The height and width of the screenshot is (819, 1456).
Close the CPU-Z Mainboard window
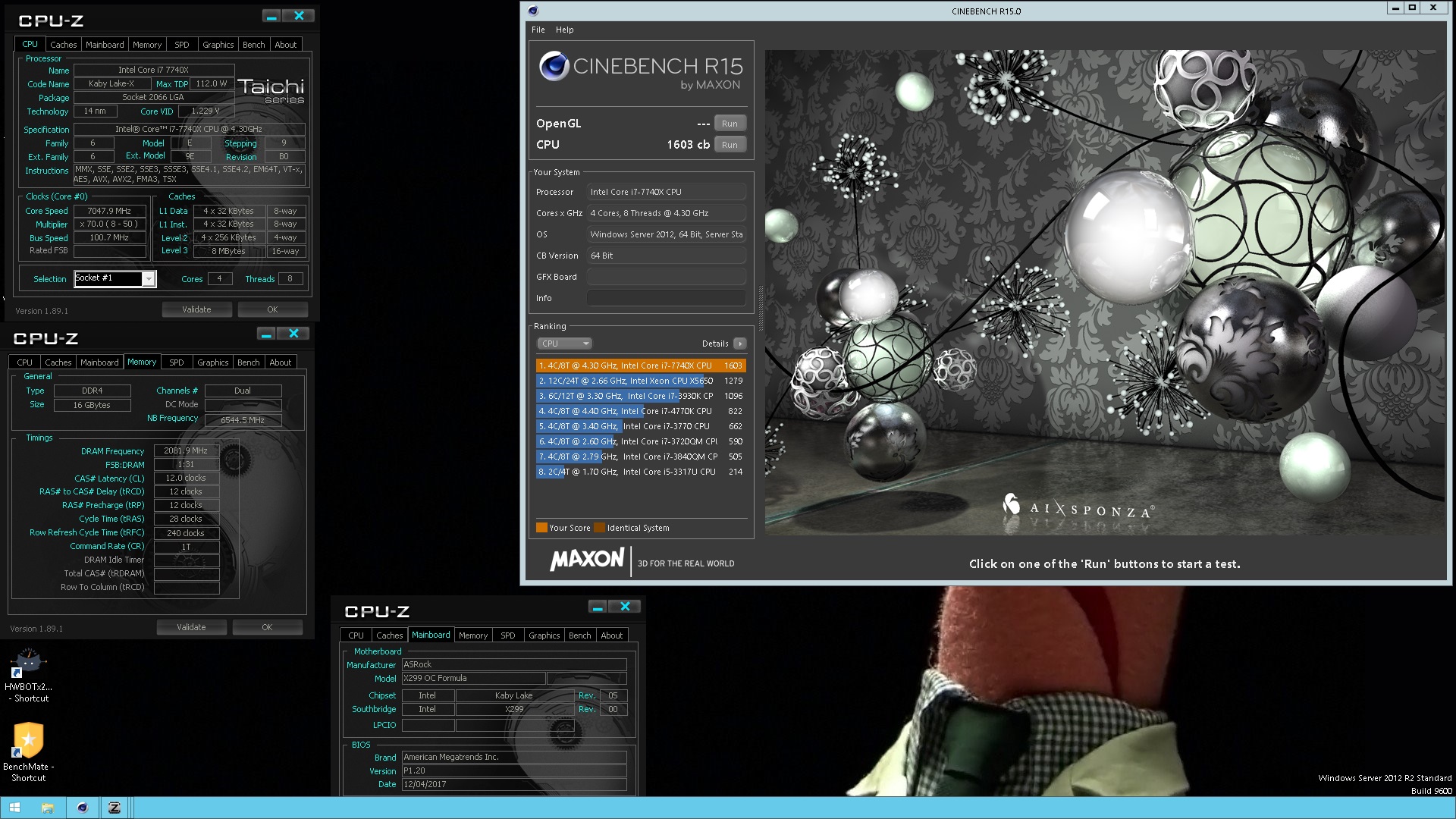(x=625, y=607)
